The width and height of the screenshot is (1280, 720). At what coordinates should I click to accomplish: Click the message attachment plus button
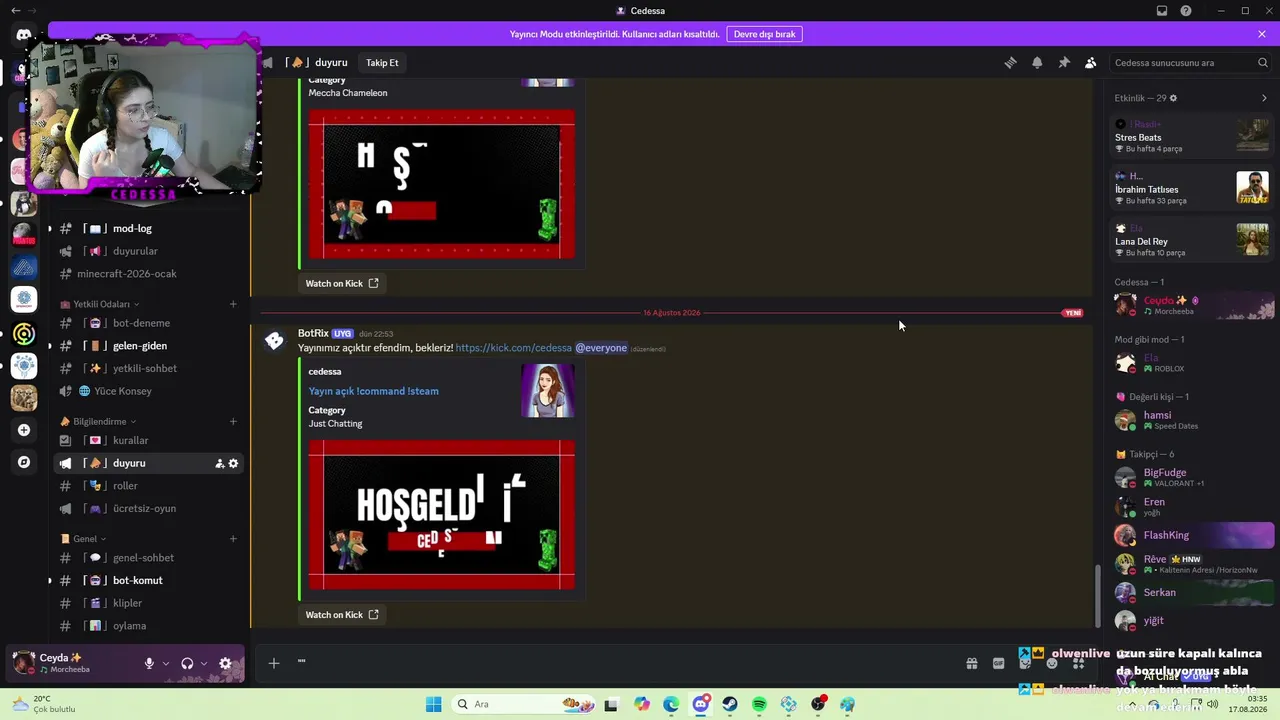coord(273,663)
